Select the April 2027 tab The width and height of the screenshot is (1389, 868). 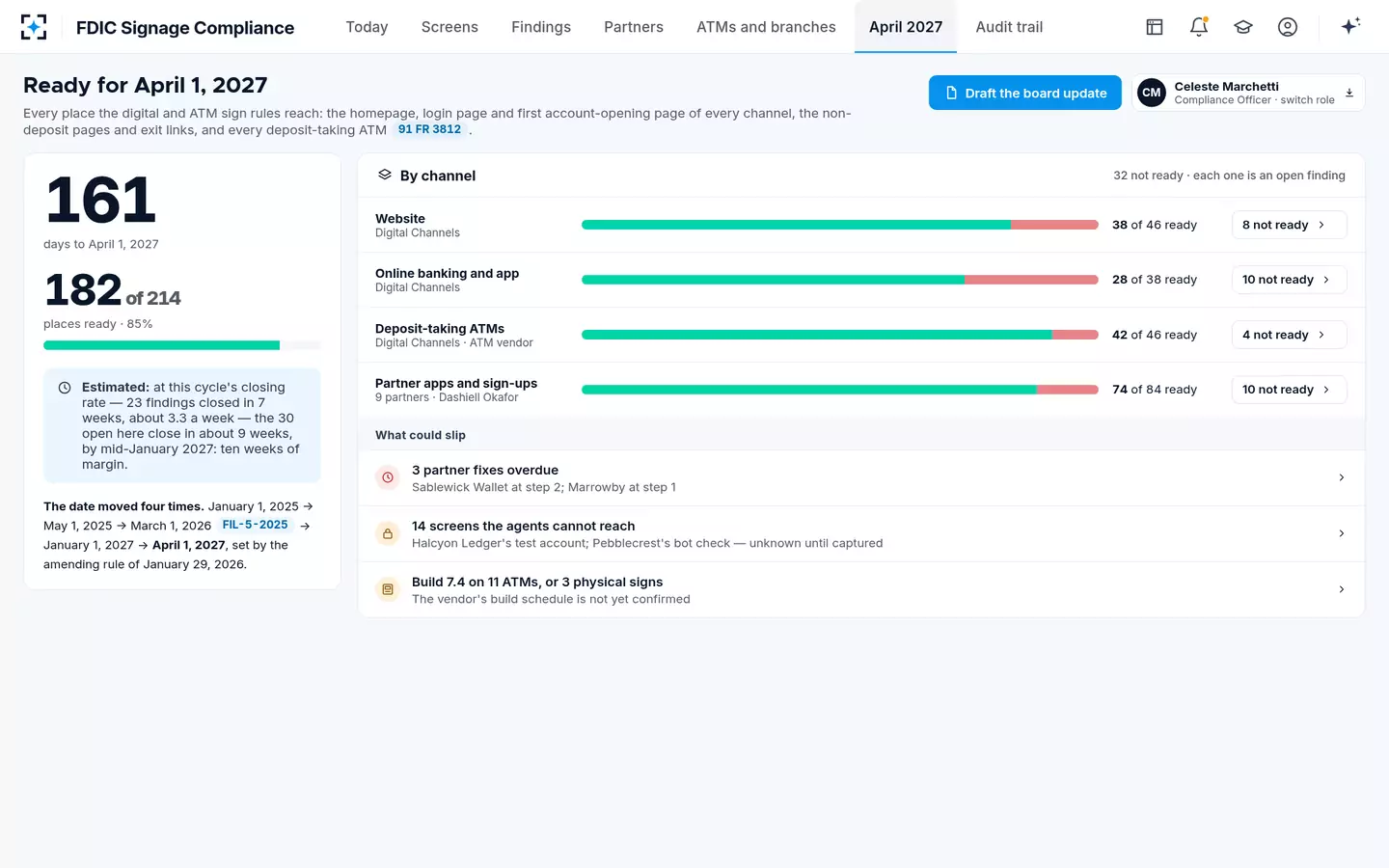click(x=906, y=27)
